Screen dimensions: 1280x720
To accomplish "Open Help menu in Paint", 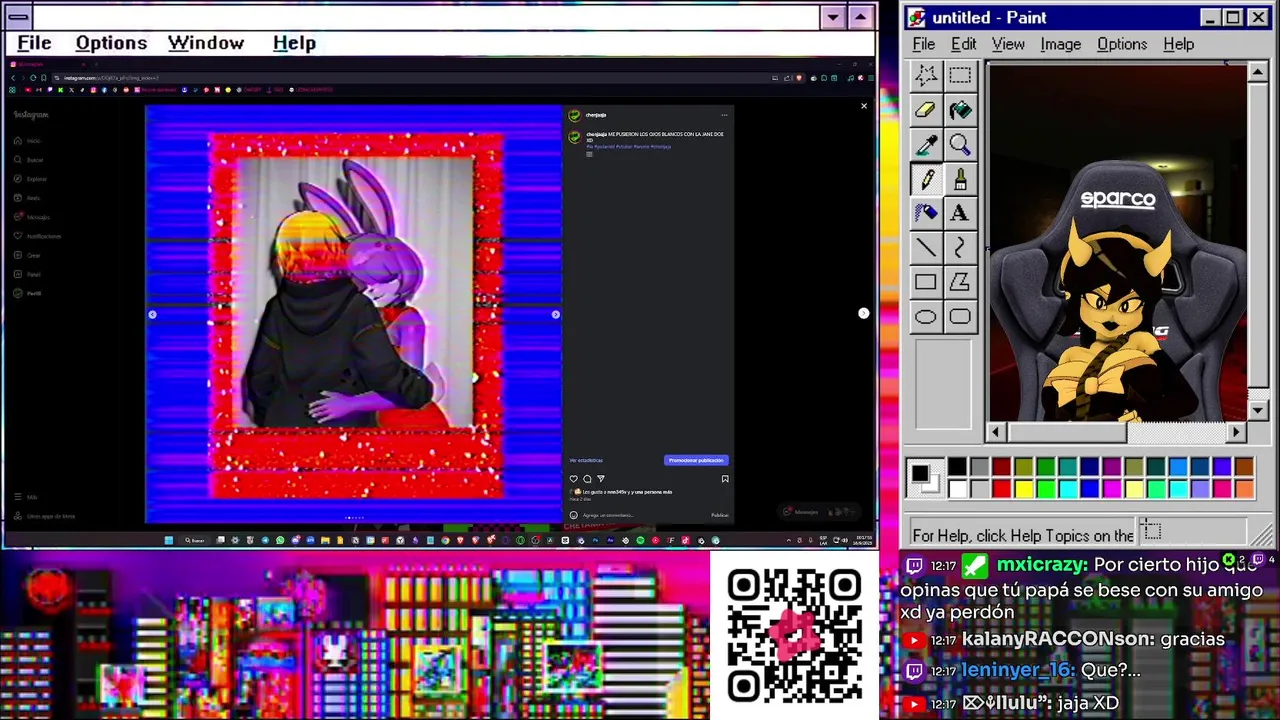I will pyautogui.click(x=1178, y=44).
